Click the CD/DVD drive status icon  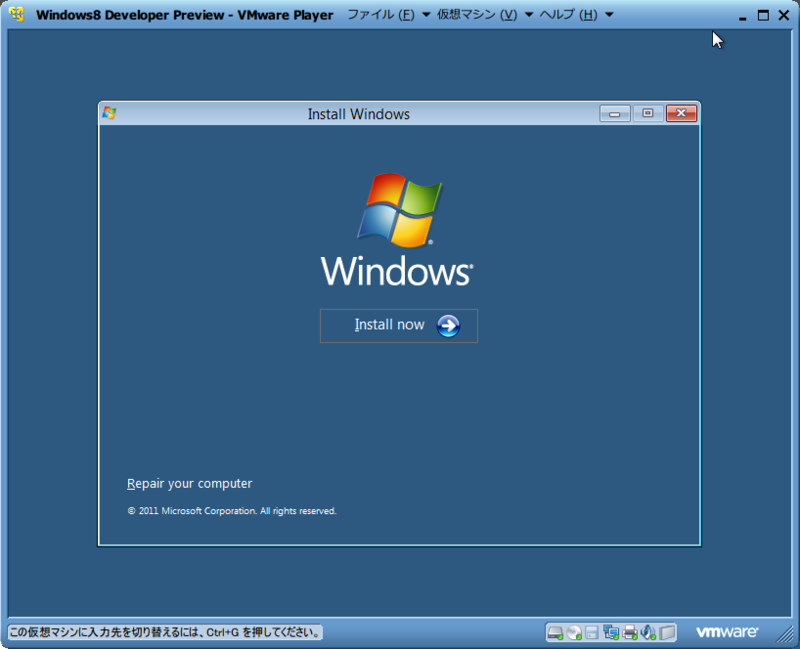pyautogui.click(x=574, y=633)
